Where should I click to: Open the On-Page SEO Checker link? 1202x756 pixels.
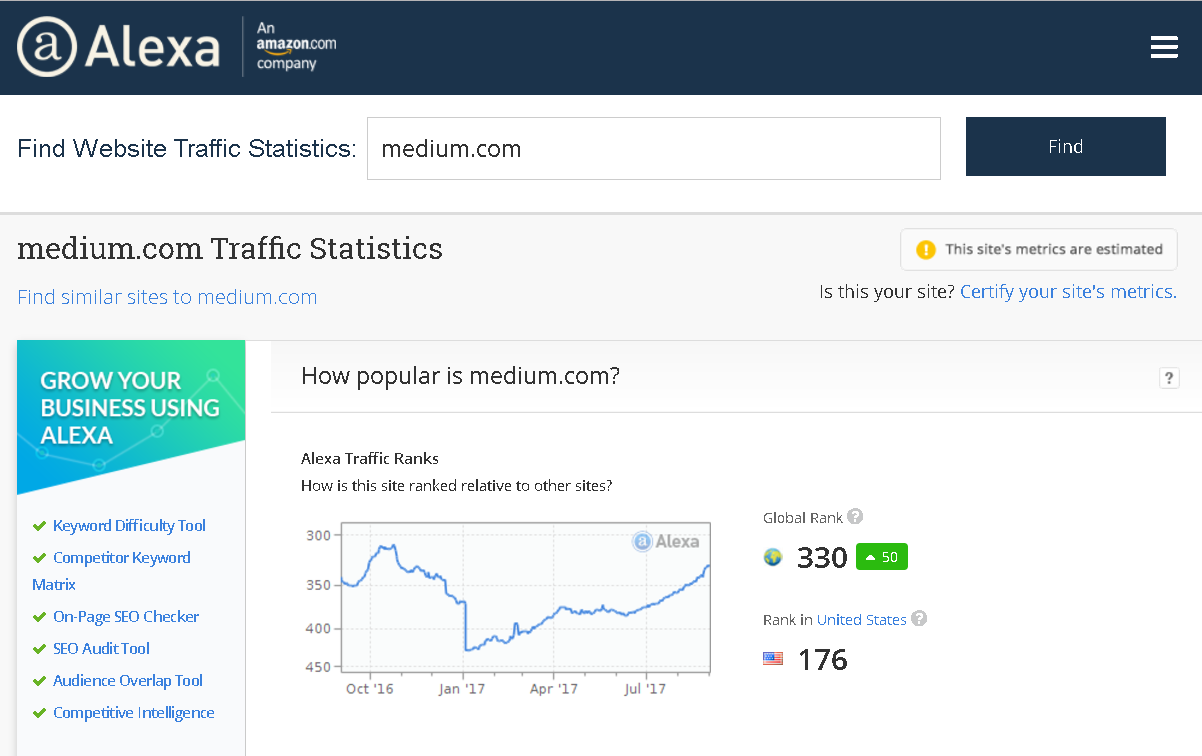tap(126, 617)
